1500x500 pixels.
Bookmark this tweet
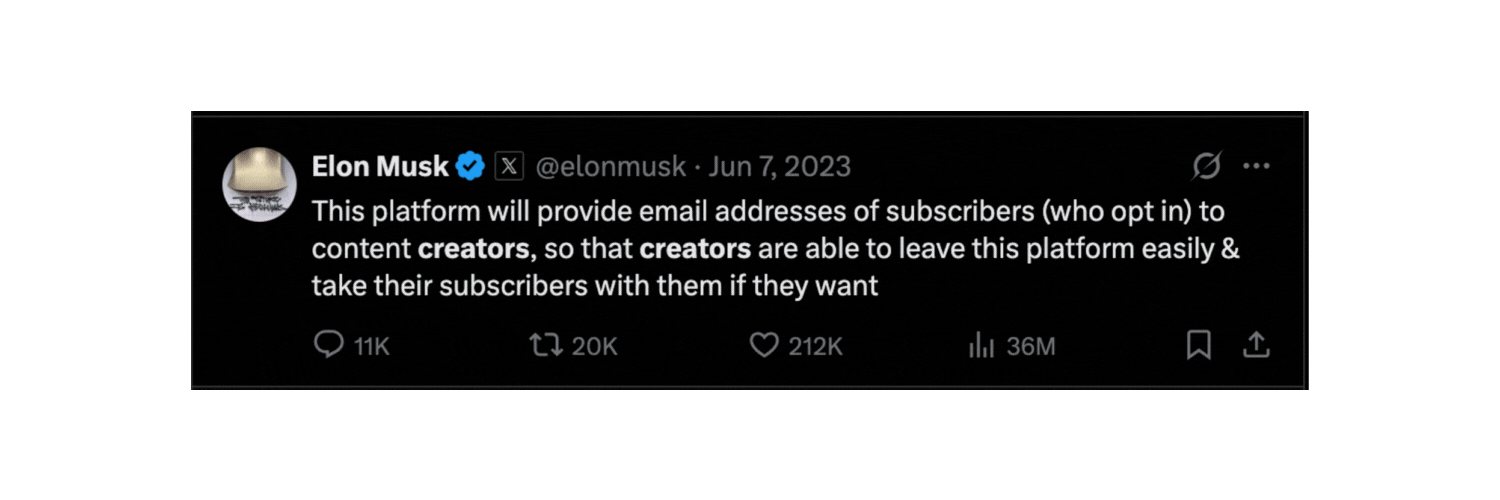pyautogui.click(x=1198, y=345)
